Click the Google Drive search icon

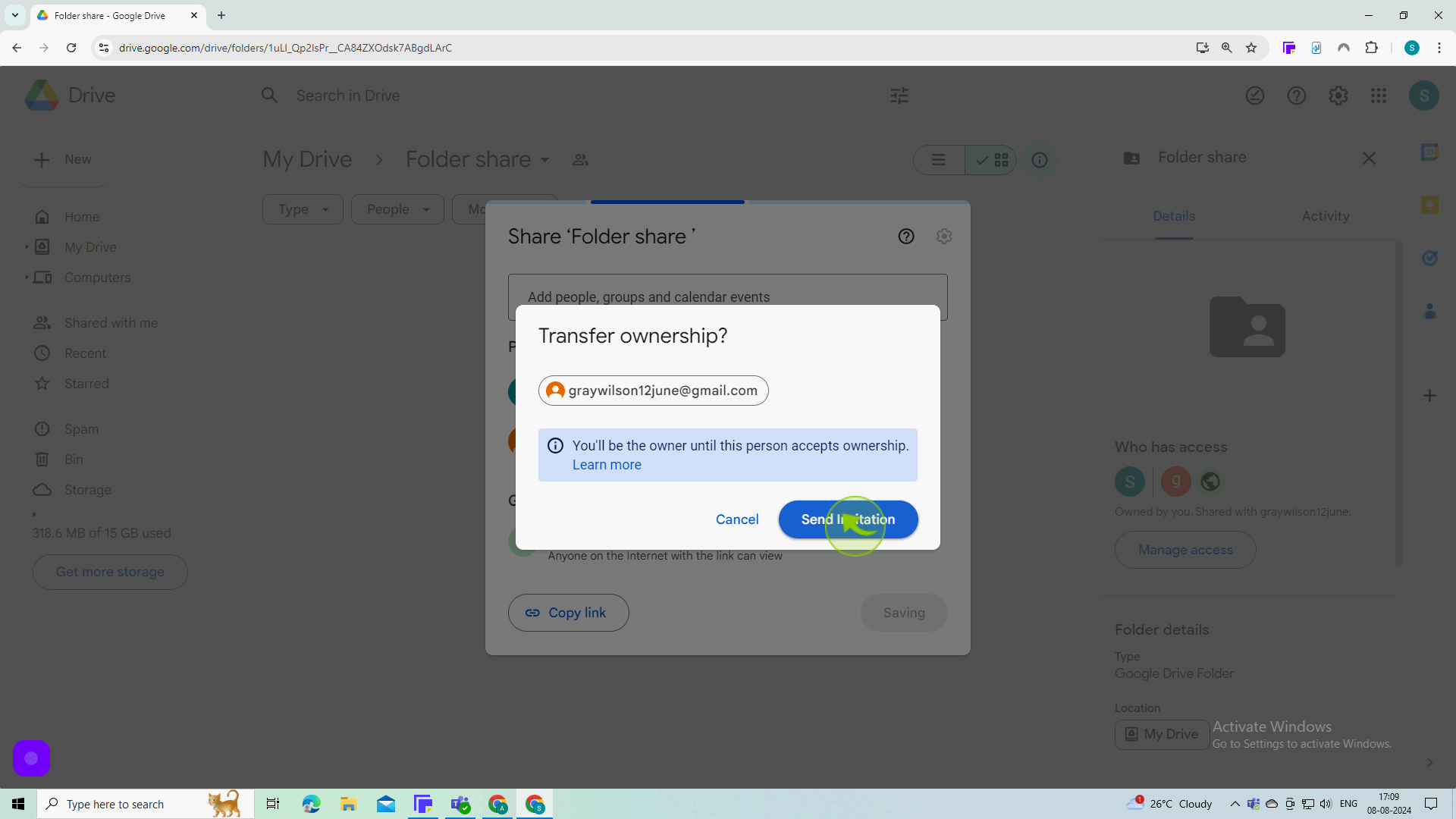coord(269,95)
